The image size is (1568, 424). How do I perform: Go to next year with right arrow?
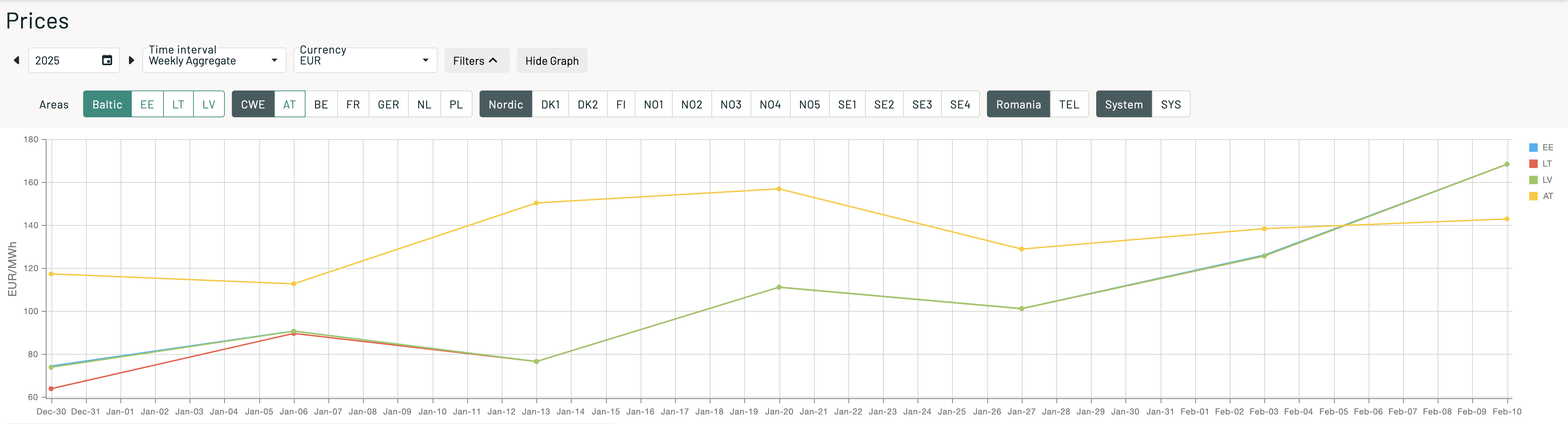pyautogui.click(x=131, y=60)
